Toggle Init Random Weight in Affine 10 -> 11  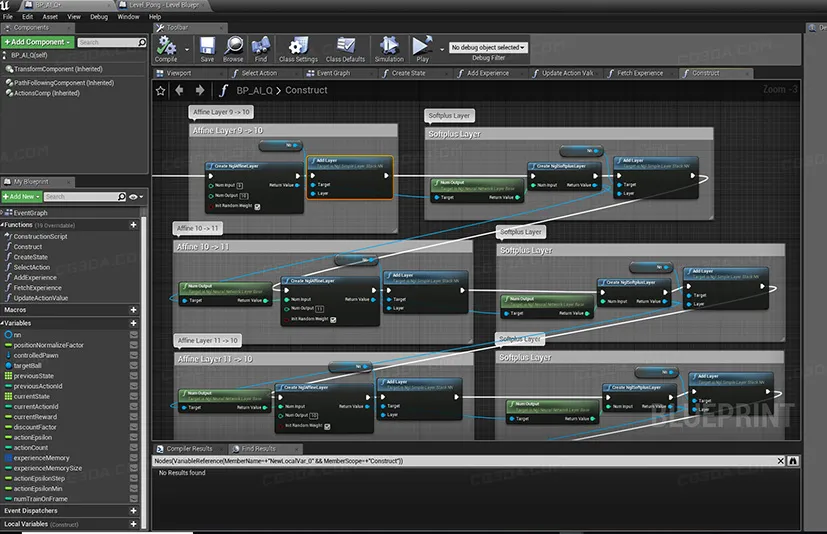coord(333,319)
